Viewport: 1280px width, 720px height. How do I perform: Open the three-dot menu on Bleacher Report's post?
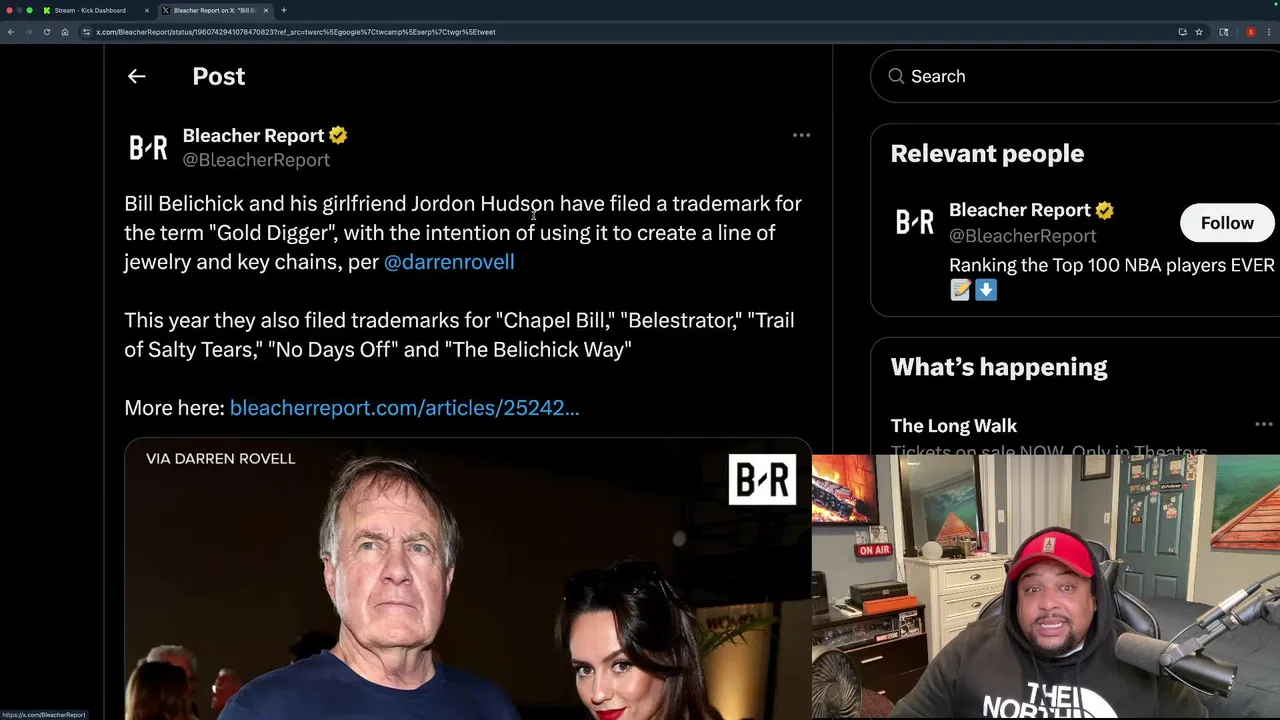tap(801, 135)
